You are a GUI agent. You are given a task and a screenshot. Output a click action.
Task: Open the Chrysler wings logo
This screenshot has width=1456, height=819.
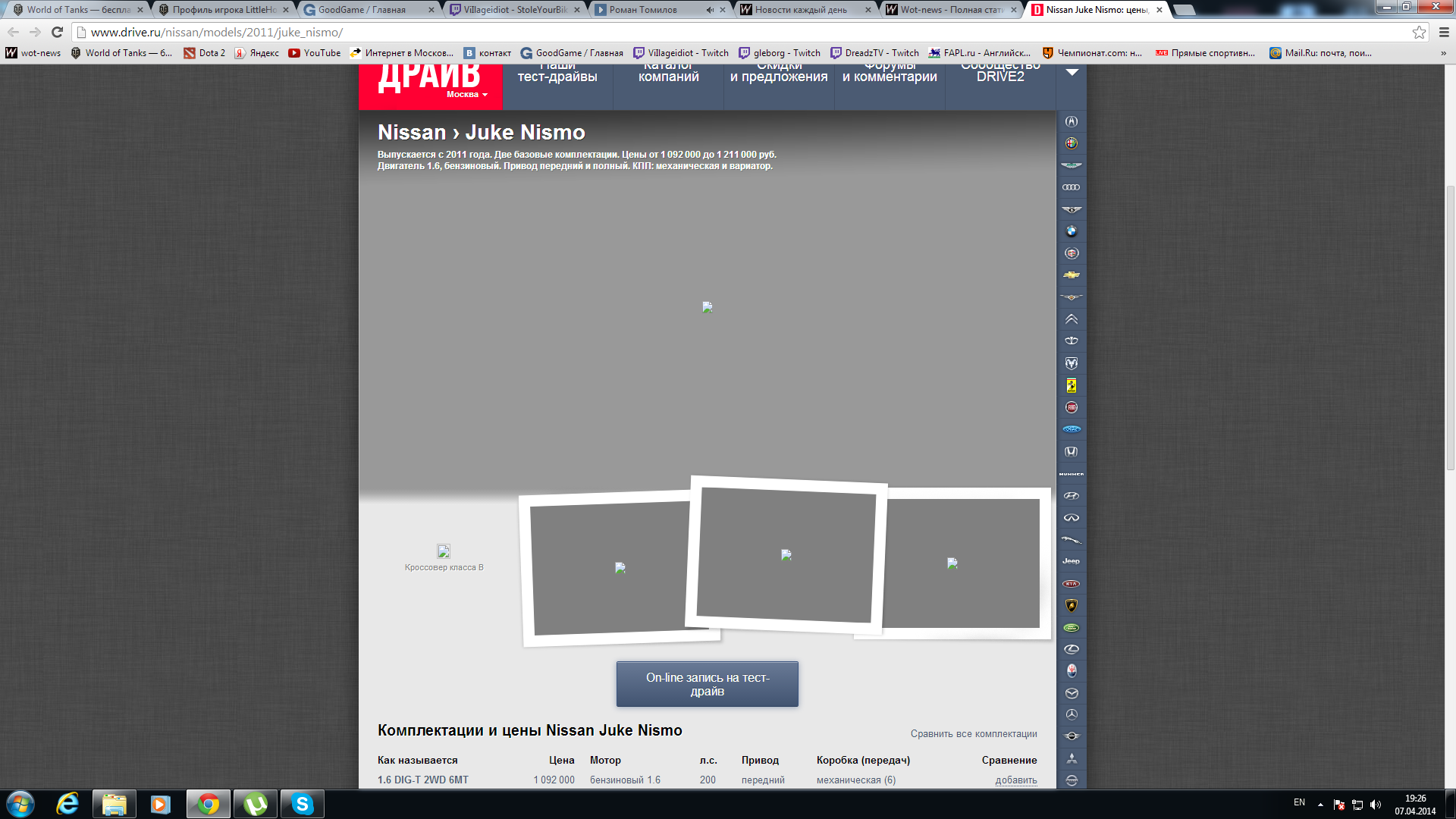pyautogui.click(x=1072, y=297)
